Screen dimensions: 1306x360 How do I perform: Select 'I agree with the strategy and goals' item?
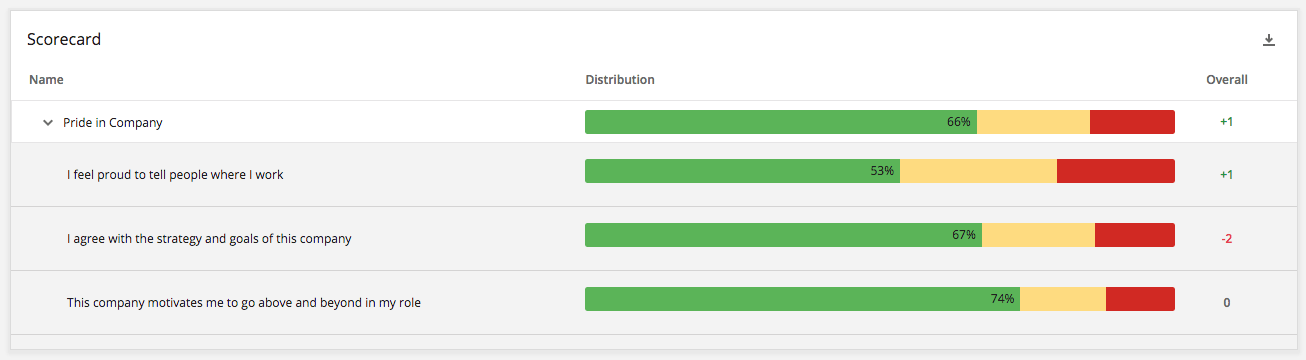pos(209,239)
